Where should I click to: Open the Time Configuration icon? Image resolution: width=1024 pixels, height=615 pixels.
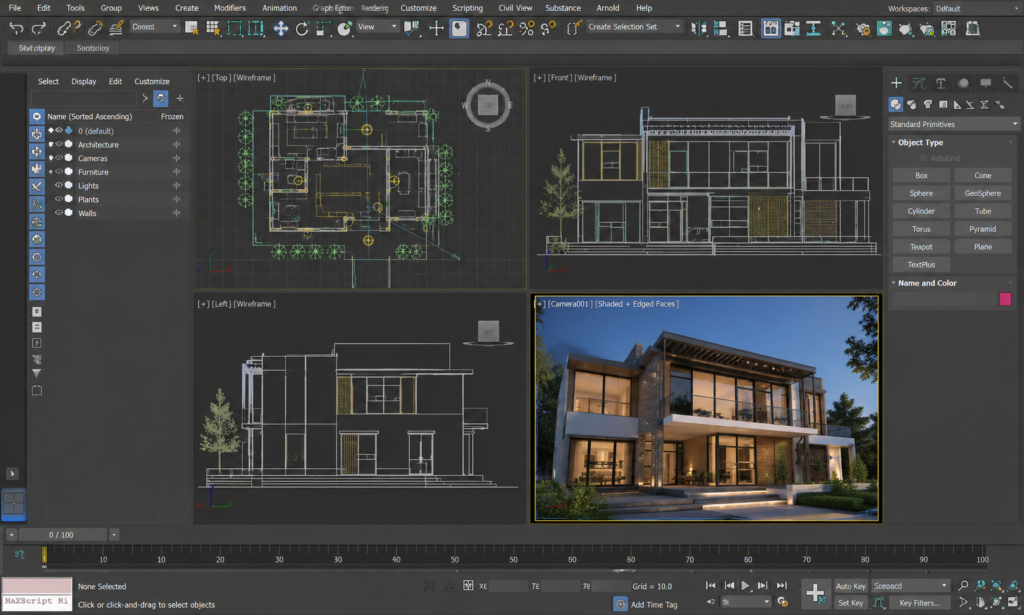click(x=782, y=602)
